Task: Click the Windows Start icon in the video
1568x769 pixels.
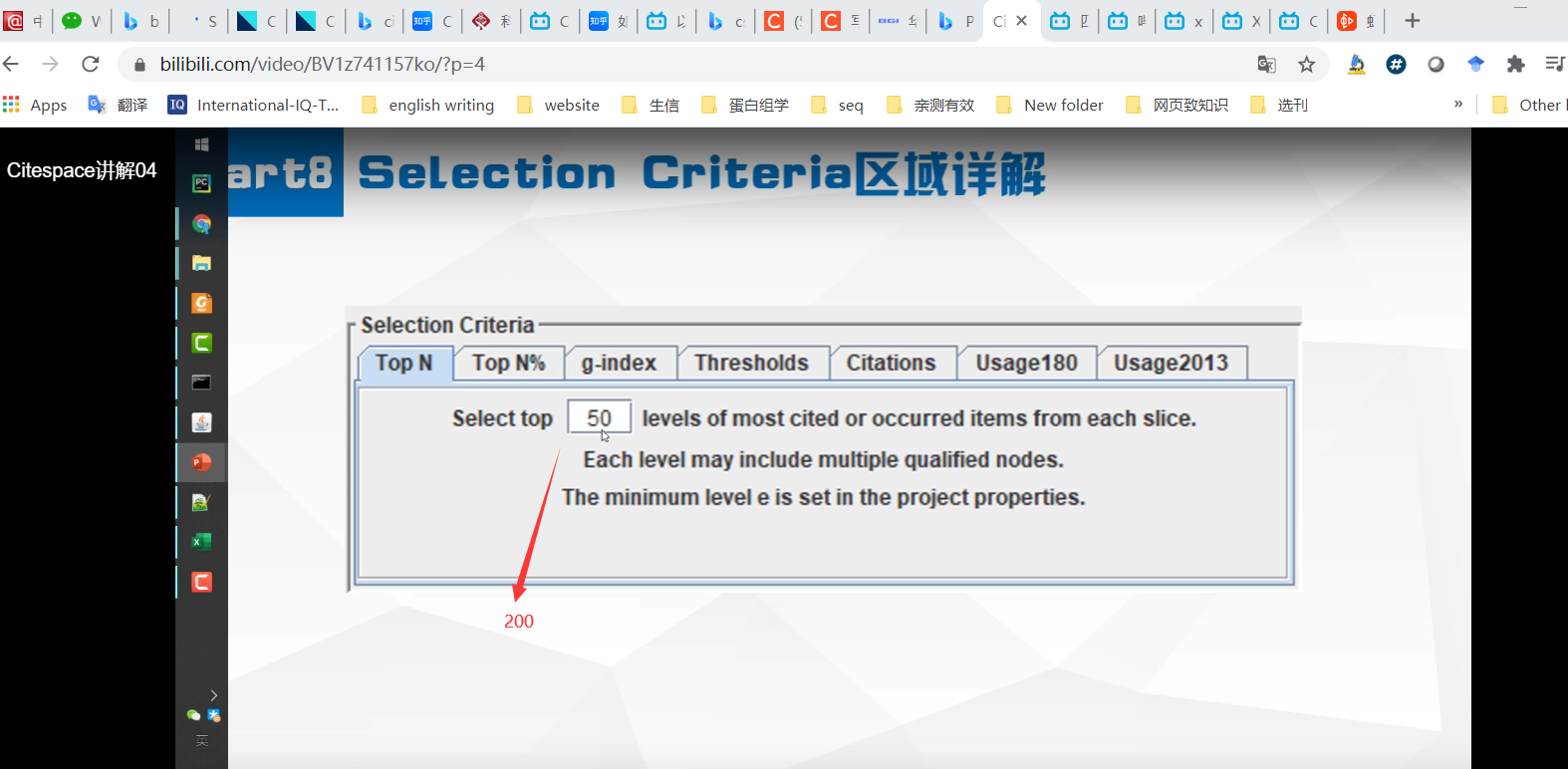Action: click(x=202, y=144)
